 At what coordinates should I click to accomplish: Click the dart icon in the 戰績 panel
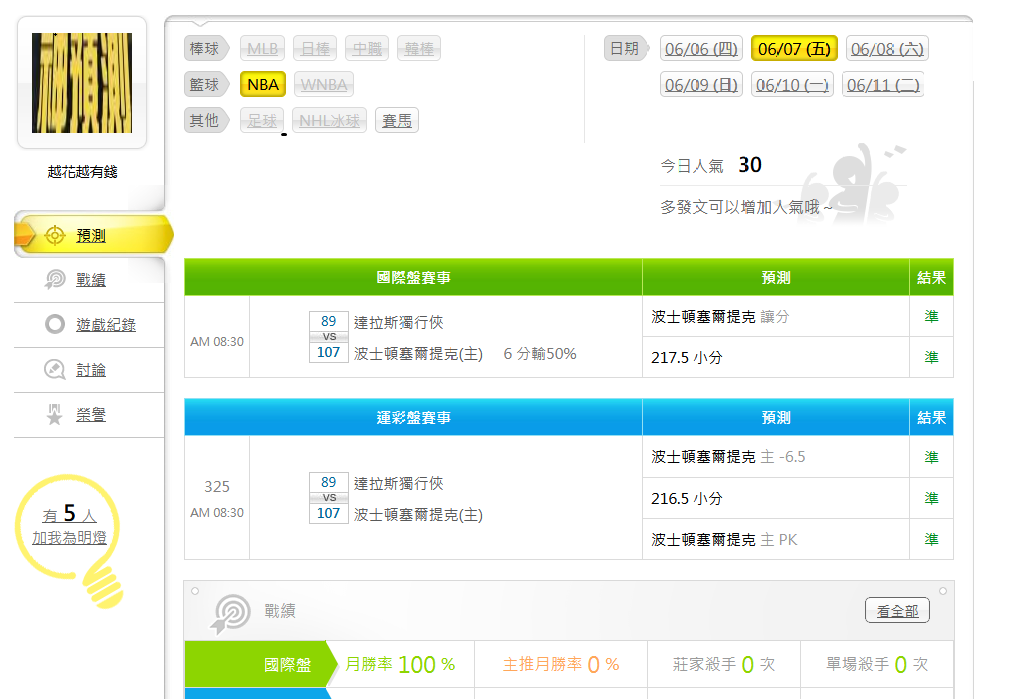tap(230, 613)
